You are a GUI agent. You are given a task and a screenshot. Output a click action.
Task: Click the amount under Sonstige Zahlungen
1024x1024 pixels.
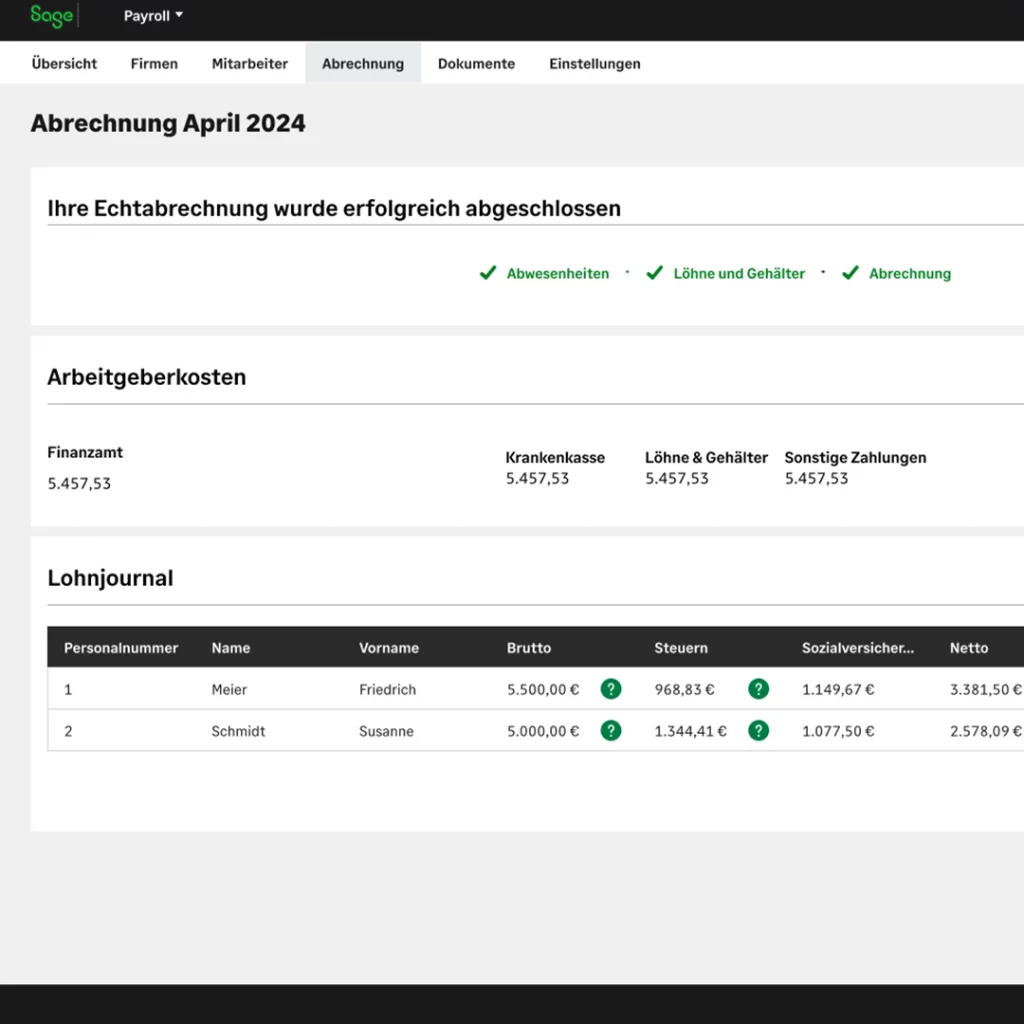click(x=816, y=479)
